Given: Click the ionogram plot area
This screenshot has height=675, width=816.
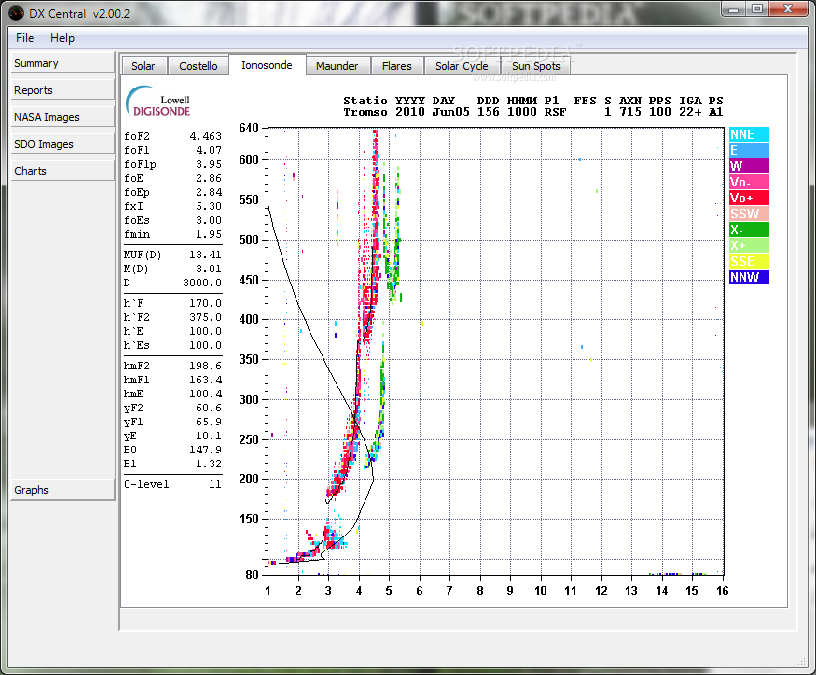Looking at the screenshot, I should pyautogui.click(x=495, y=351).
